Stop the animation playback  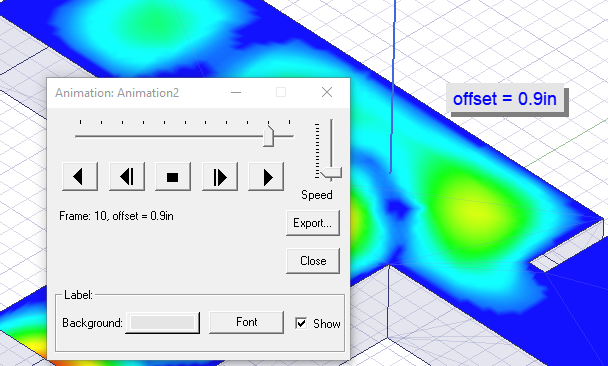173,177
